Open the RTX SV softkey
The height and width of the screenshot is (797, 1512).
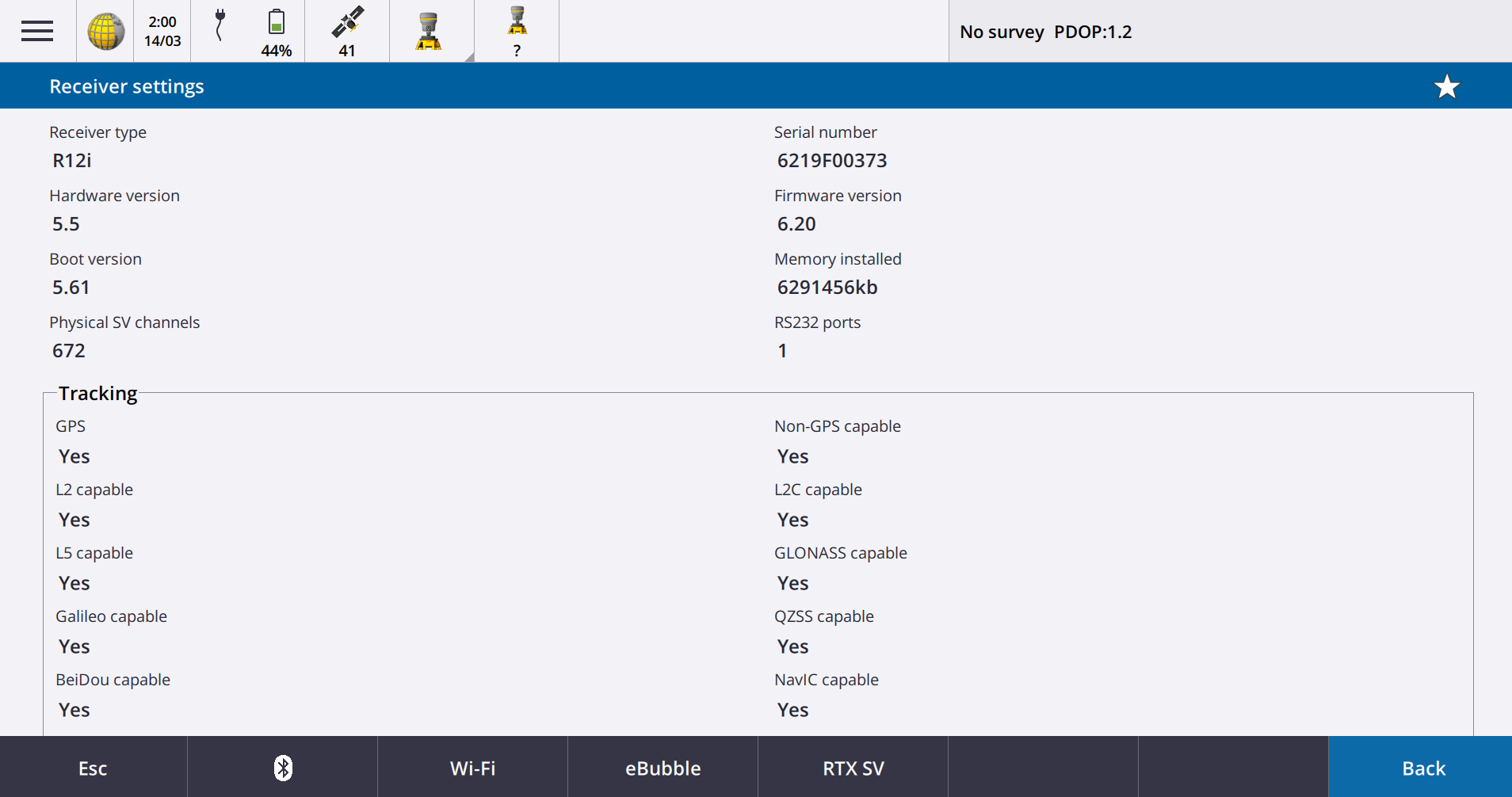pyautogui.click(x=853, y=768)
